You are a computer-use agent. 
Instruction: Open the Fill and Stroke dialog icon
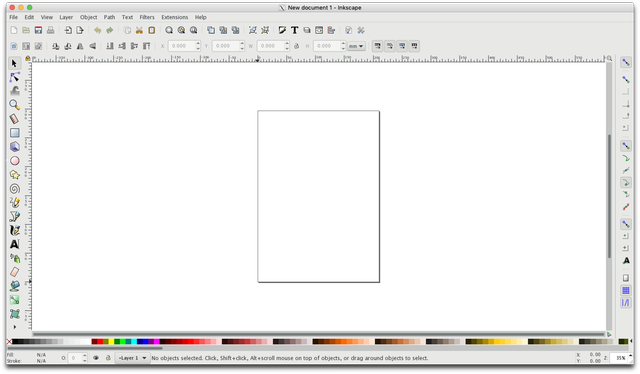(282, 30)
